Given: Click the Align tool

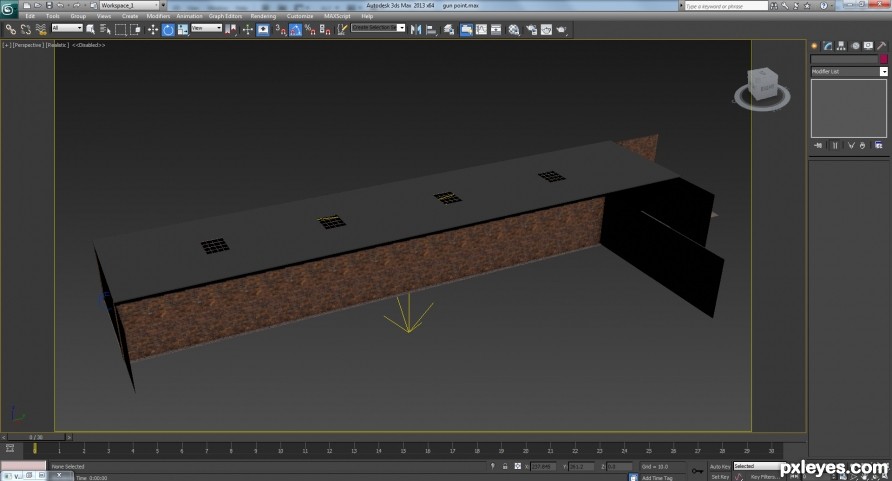Looking at the screenshot, I should (431, 30).
